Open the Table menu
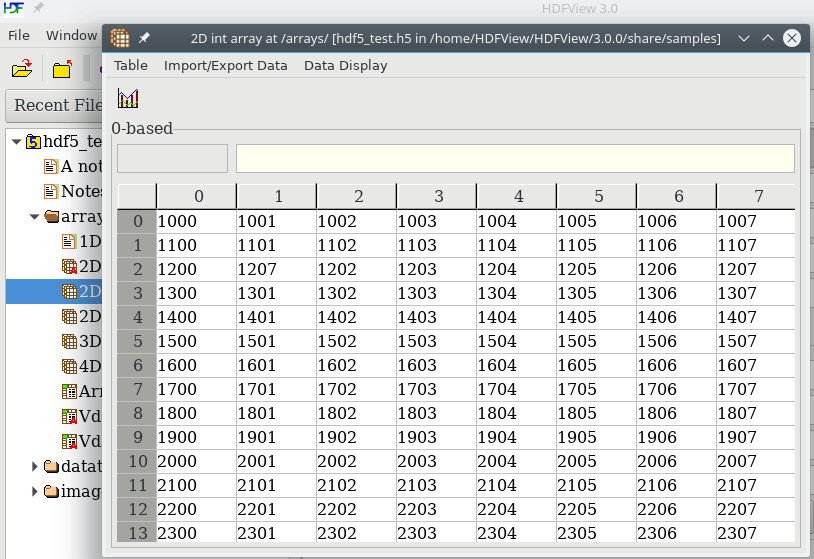This screenshot has height=559, width=814. tap(131, 65)
